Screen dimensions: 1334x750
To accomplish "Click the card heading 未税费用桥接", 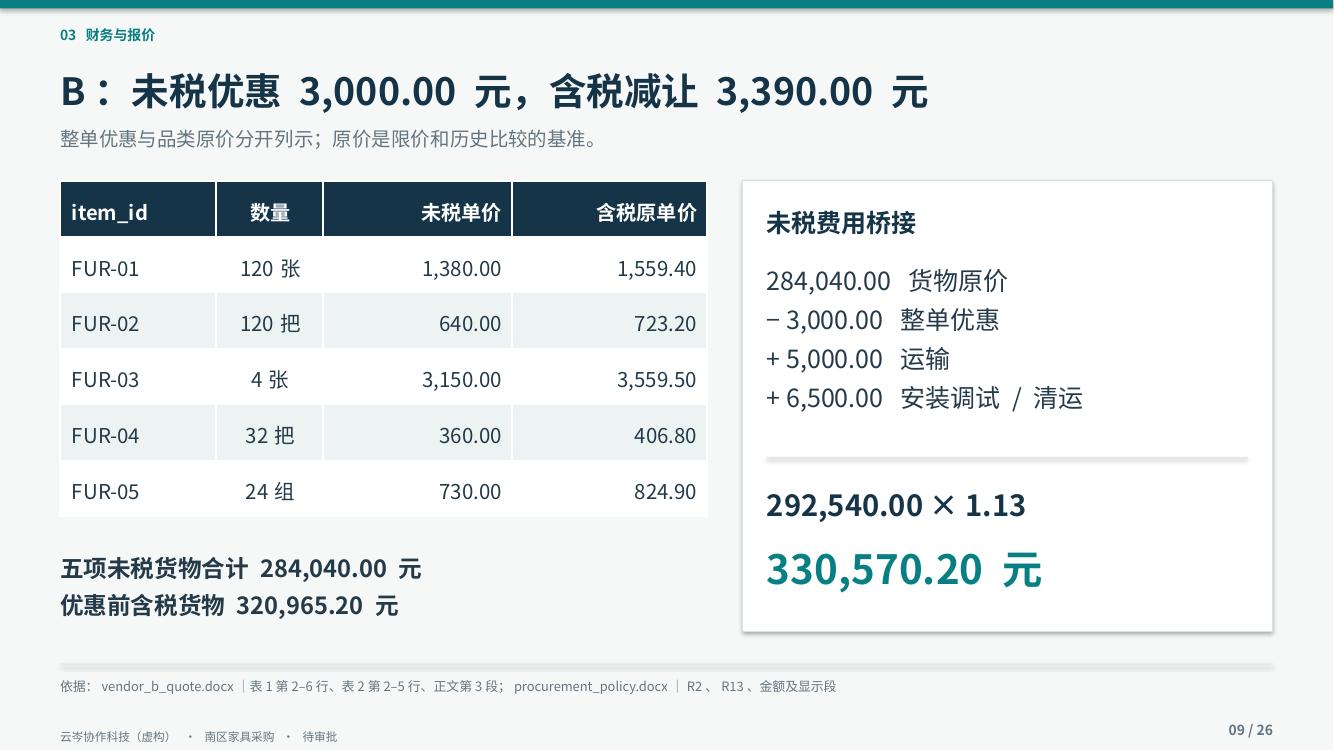I will (x=841, y=222).
